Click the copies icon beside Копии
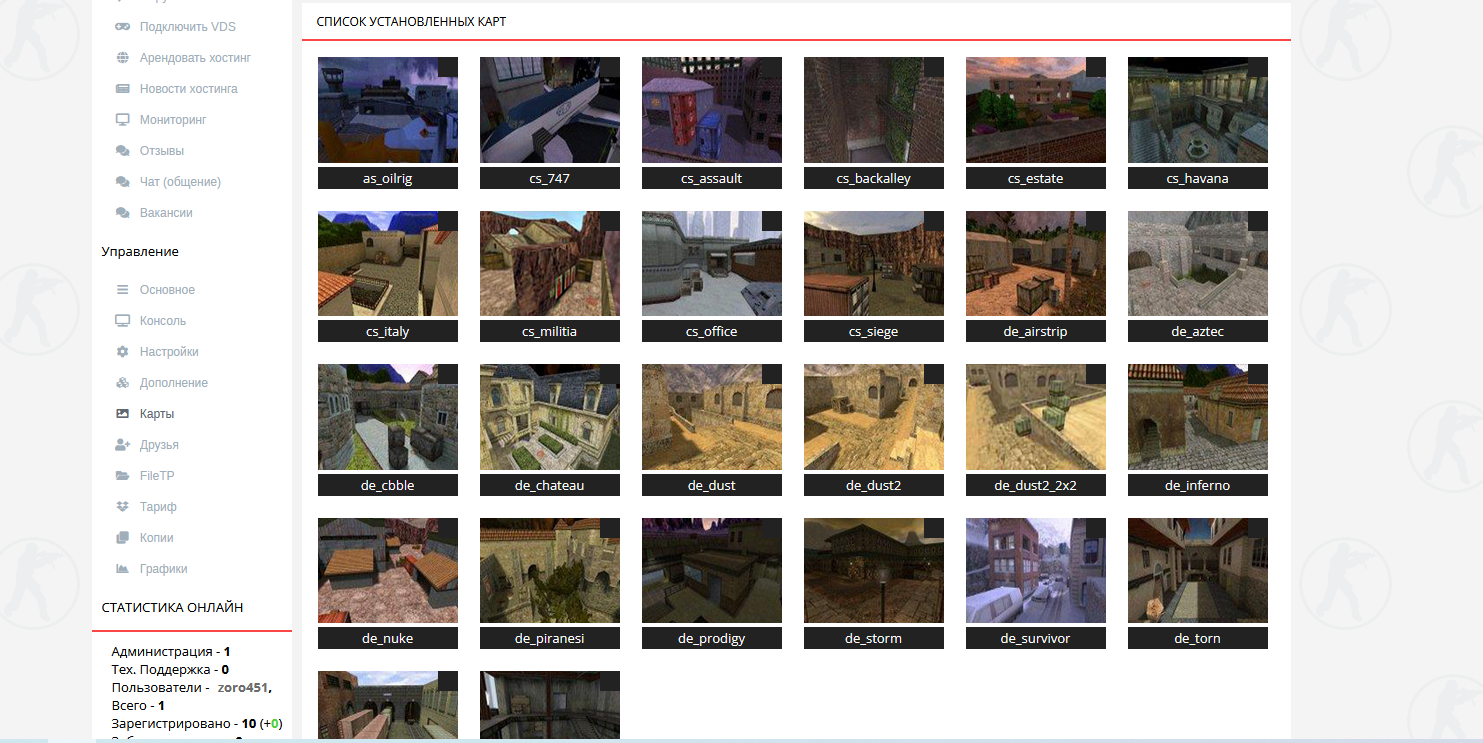The height and width of the screenshot is (743, 1483). (123, 538)
